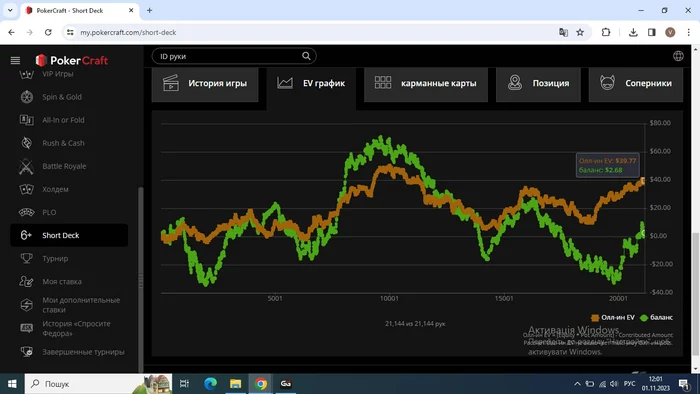Image resolution: width=700 pixels, height=394 pixels.
Task: Open Мои дополнительные ставки icon
Action: 26,305
